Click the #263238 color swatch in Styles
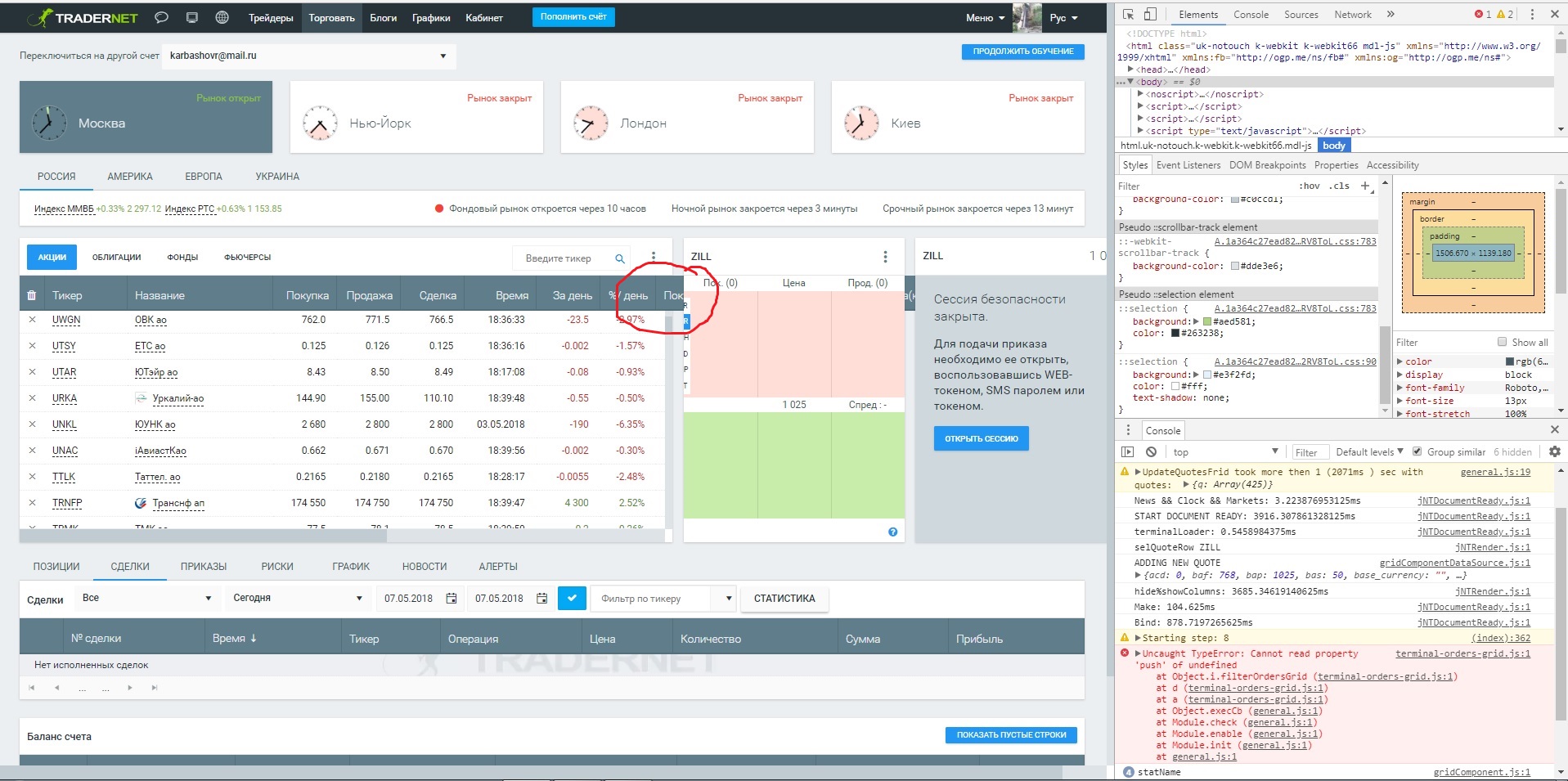The height and width of the screenshot is (781, 1568). click(1175, 334)
